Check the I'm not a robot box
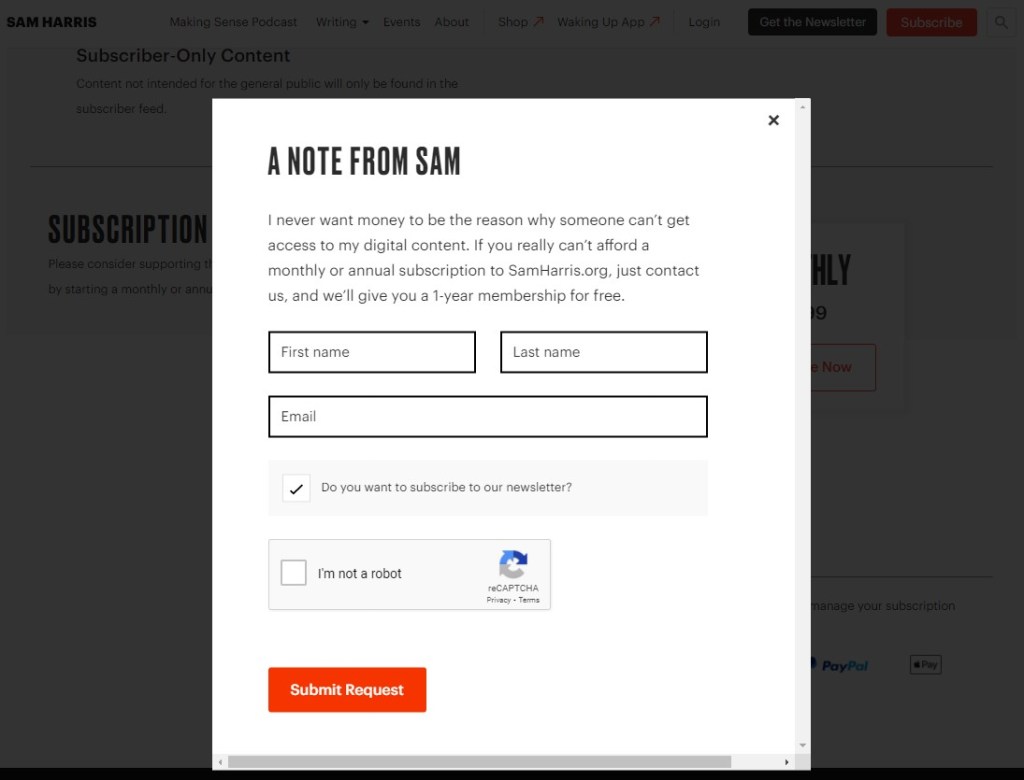Screen dimensions: 1024x780 294,573
